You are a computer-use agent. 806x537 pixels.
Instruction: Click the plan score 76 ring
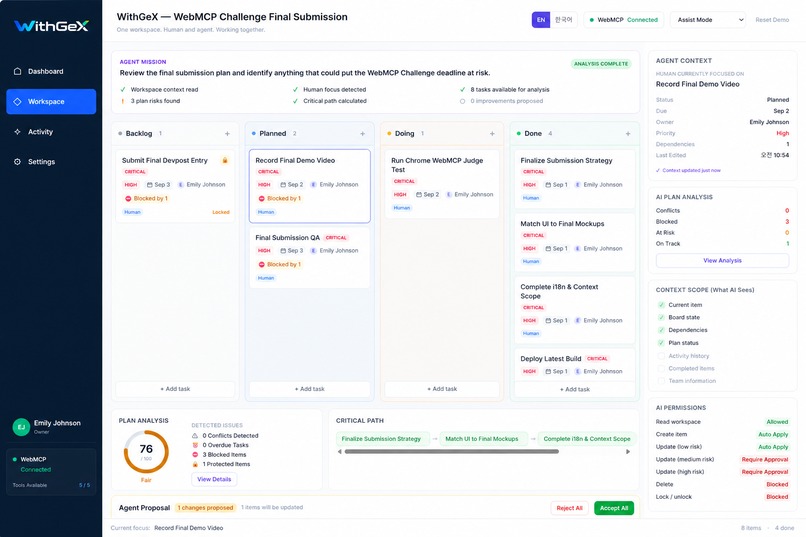pos(146,452)
